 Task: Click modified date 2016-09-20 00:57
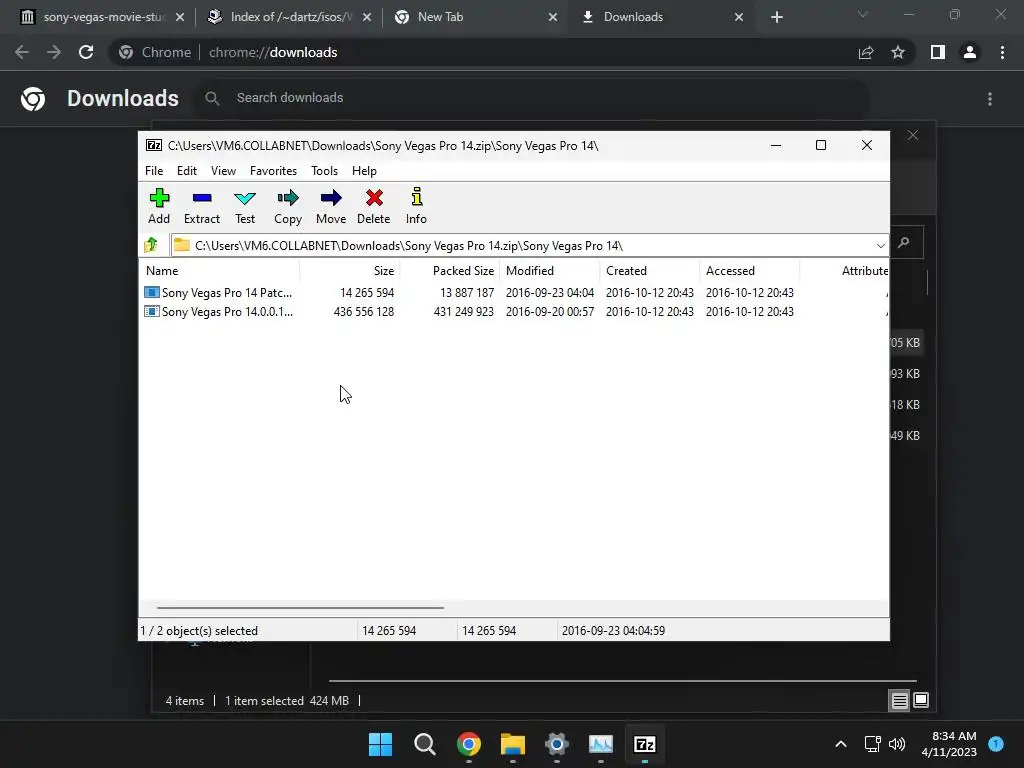pos(550,312)
